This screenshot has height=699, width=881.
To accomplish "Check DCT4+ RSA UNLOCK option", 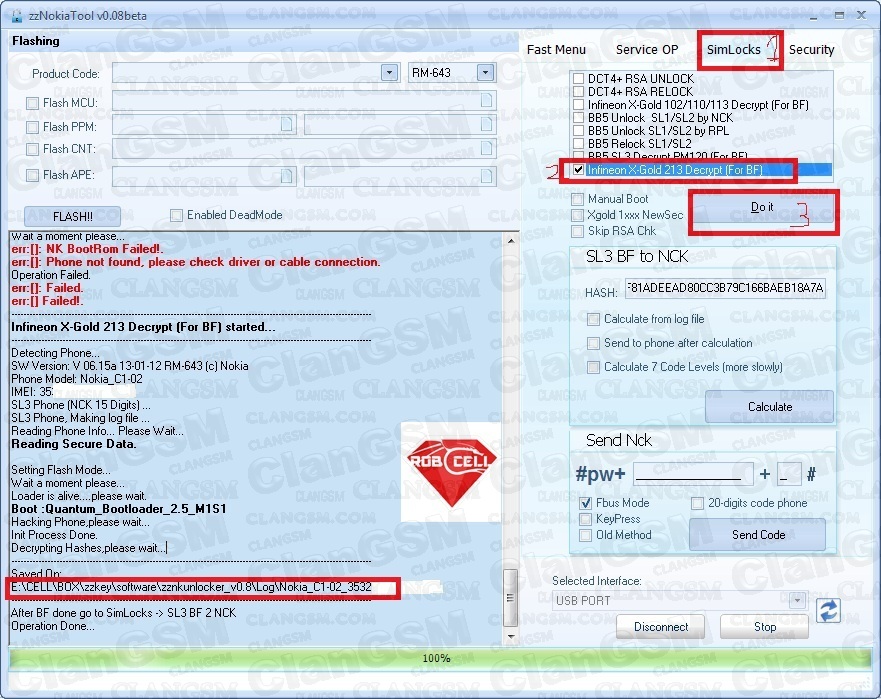I will tap(578, 79).
